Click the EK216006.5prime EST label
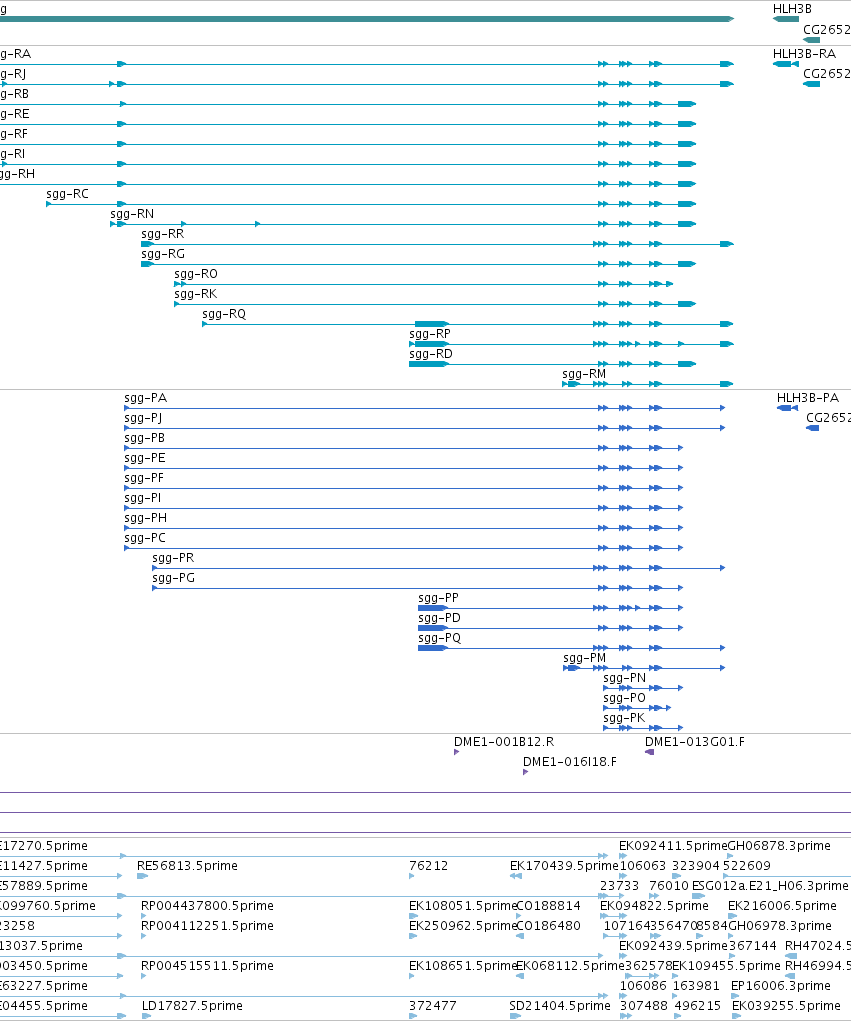The image size is (851, 1021). 782,906
